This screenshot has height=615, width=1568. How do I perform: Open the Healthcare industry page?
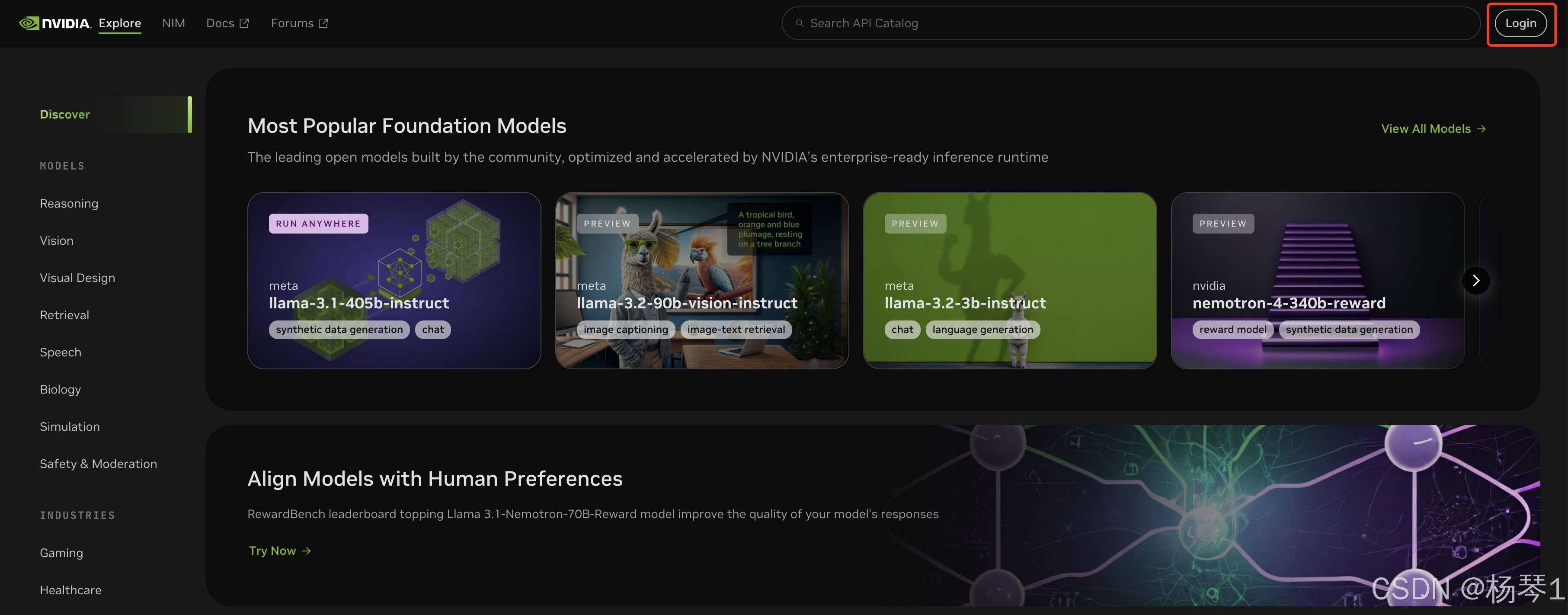pyautogui.click(x=70, y=590)
